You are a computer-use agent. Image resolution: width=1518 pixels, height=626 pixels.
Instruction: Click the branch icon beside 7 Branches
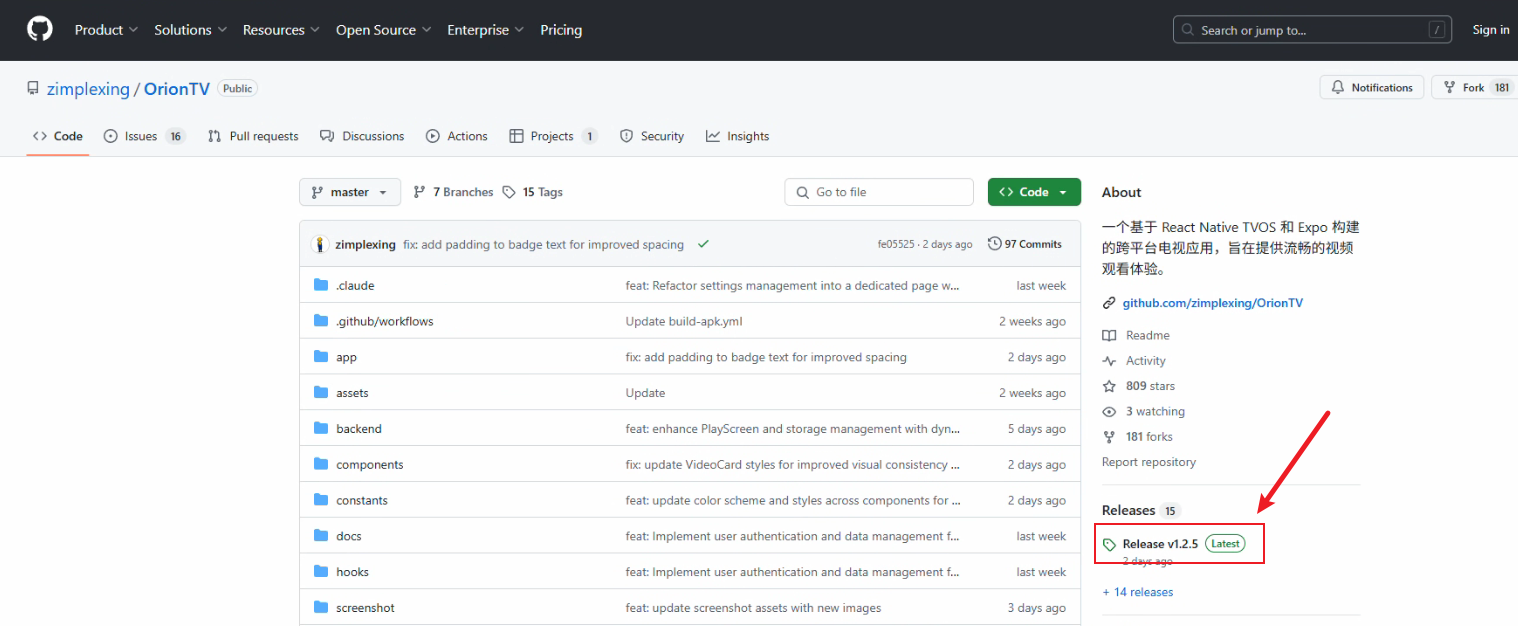point(420,192)
